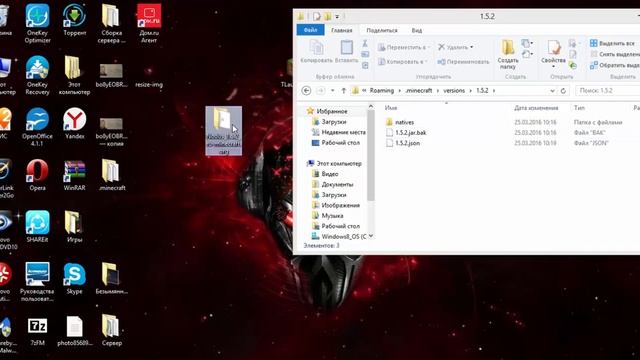The height and width of the screenshot is (360, 640).
Task: Refresh the folder view
Action: [563, 91]
